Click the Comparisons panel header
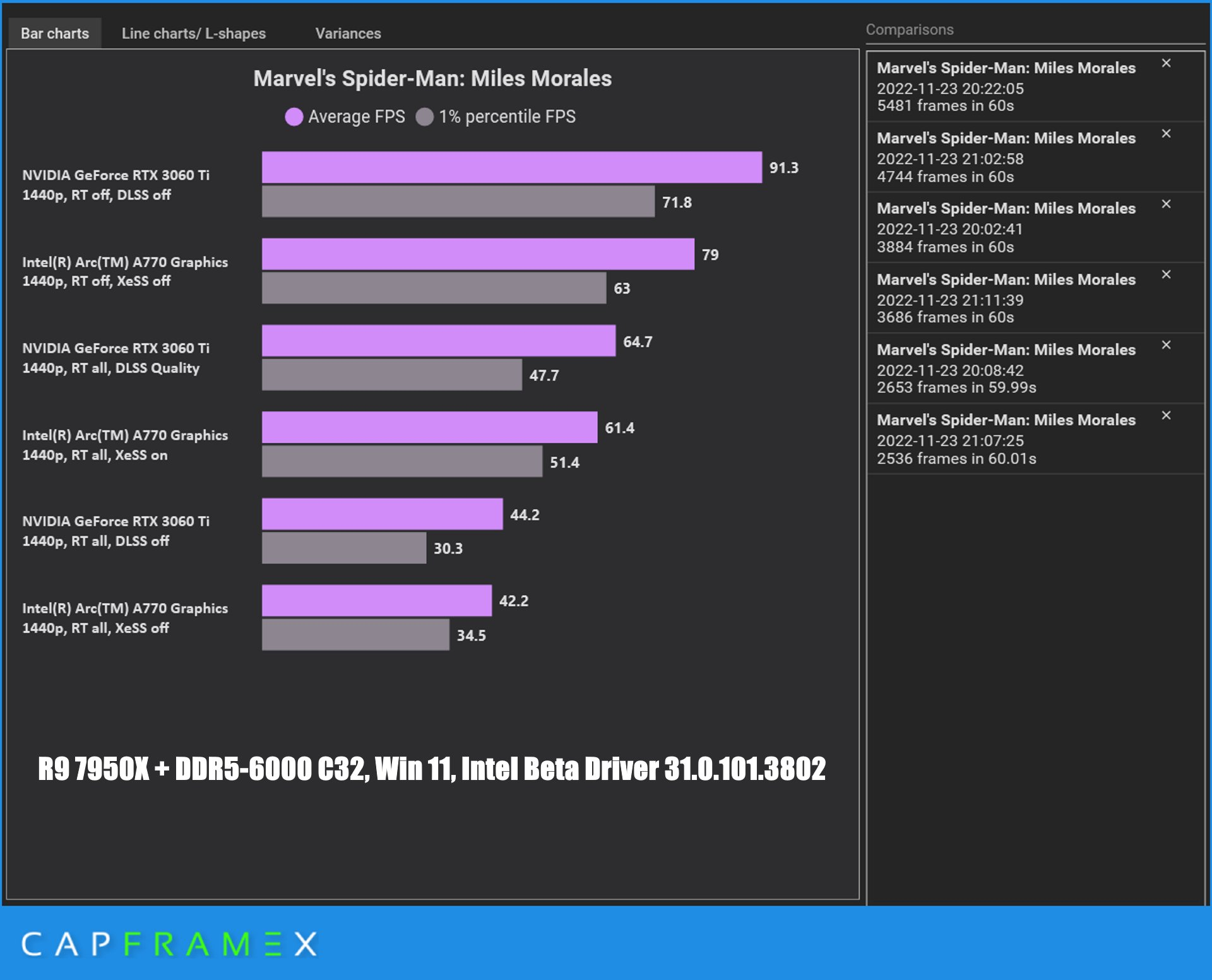The image size is (1212, 980). coord(909,30)
